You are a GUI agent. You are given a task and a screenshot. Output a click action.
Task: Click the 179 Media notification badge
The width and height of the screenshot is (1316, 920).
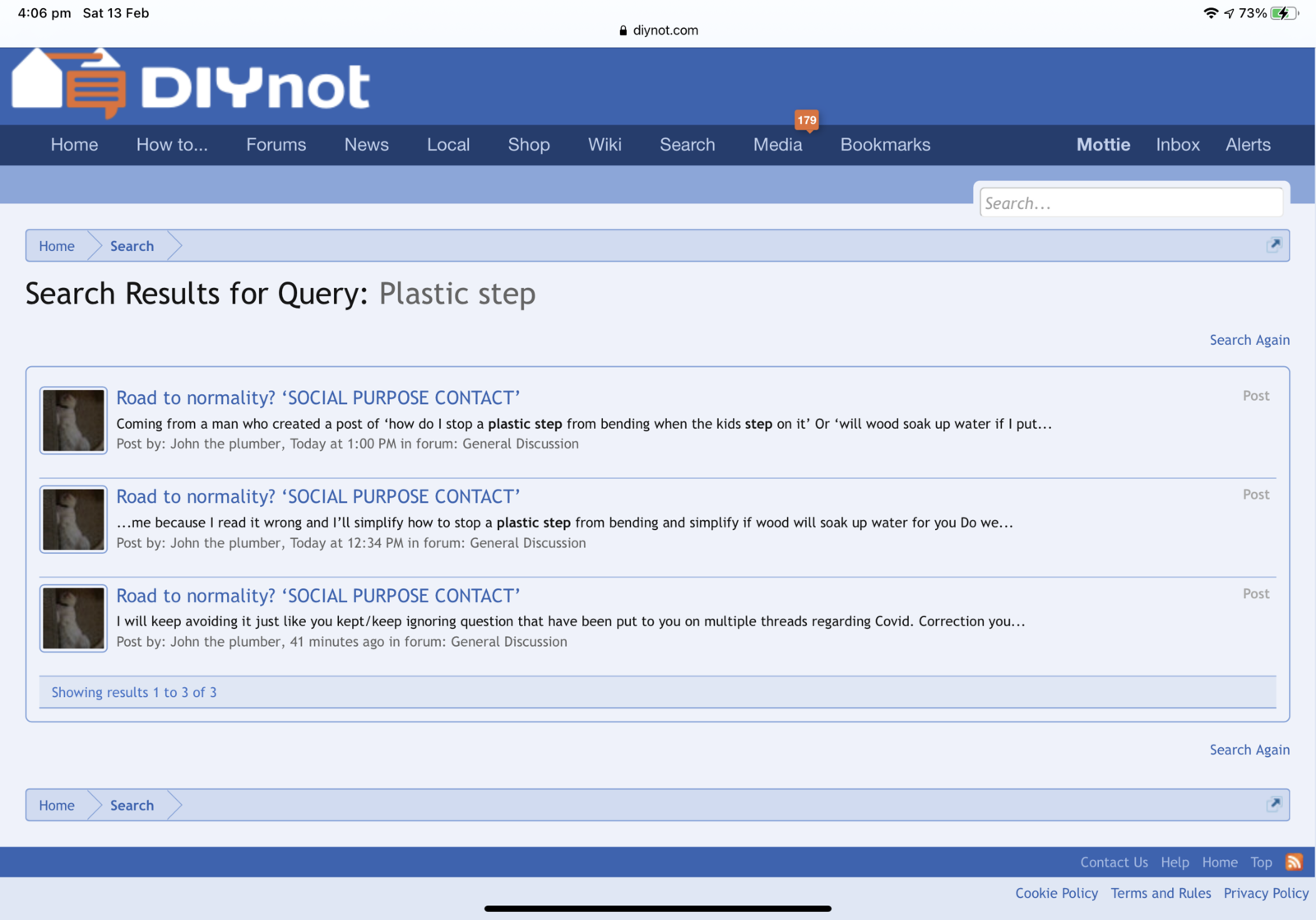806,120
